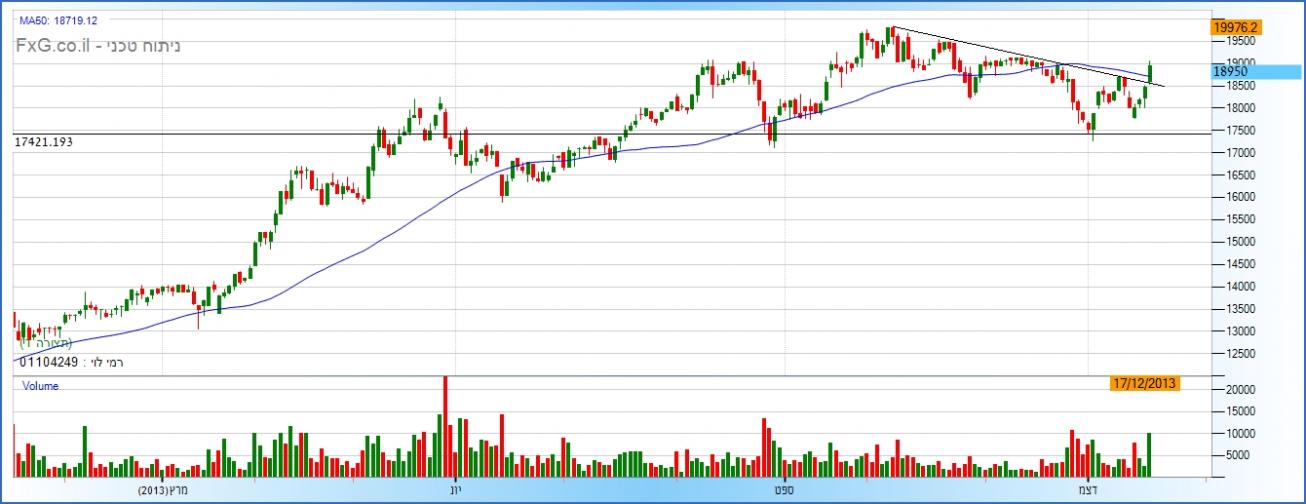Click the Volume panel label
Viewport: 1306px width, 504px height.
click(x=39, y=386)
